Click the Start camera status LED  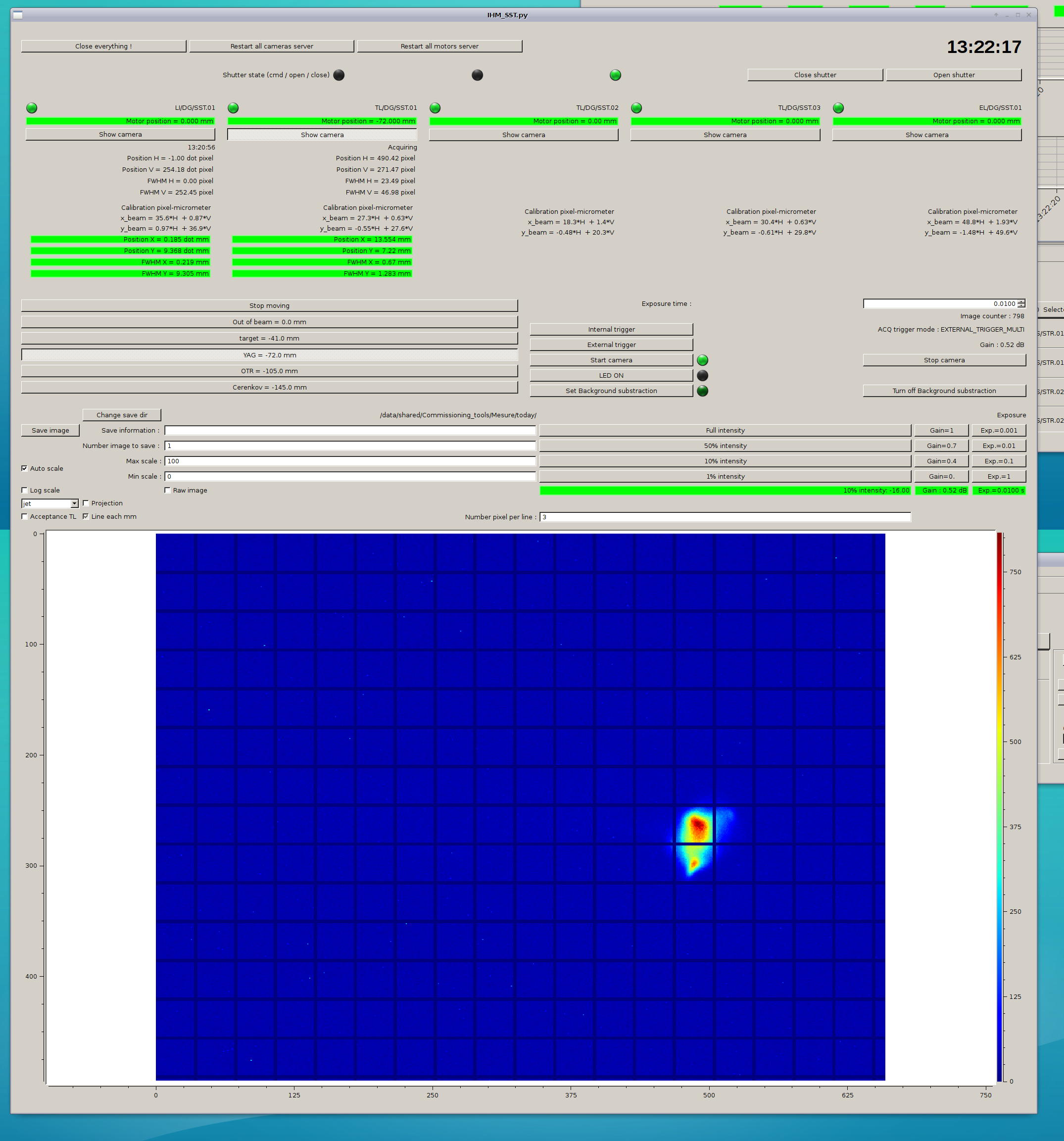702,360
